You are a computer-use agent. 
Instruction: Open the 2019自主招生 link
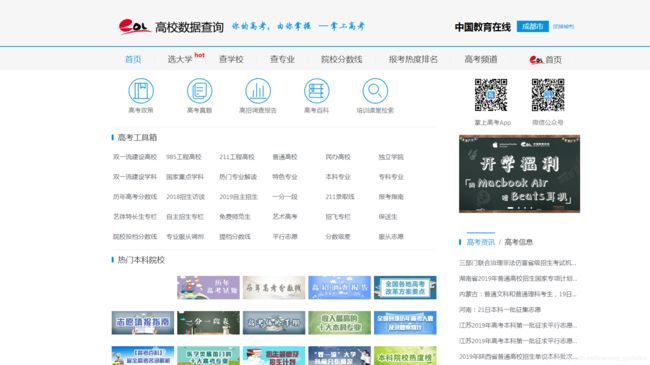pos(238,197)
